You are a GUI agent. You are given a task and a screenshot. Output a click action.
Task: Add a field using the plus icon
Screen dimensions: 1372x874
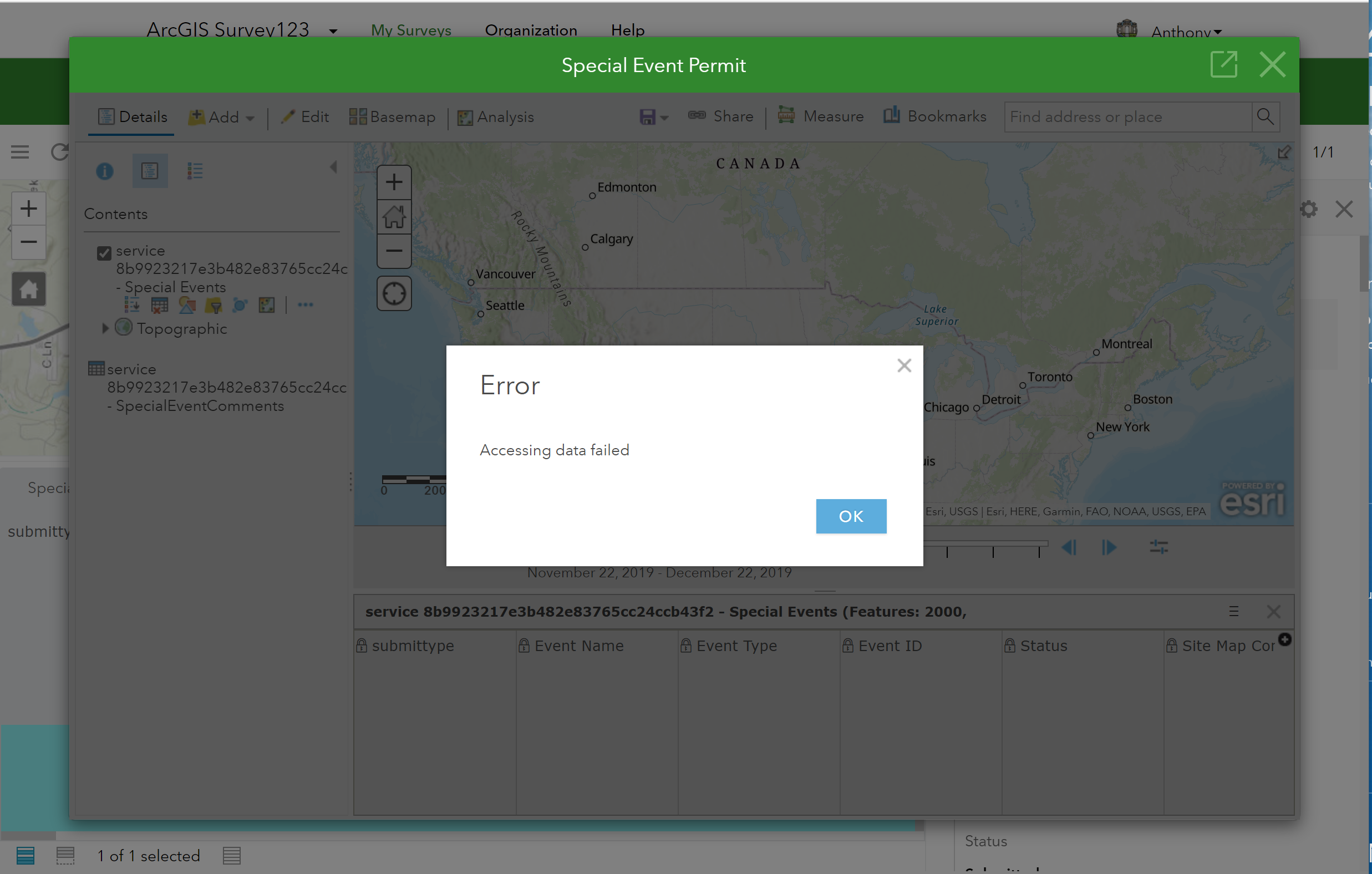point(1285,639)
